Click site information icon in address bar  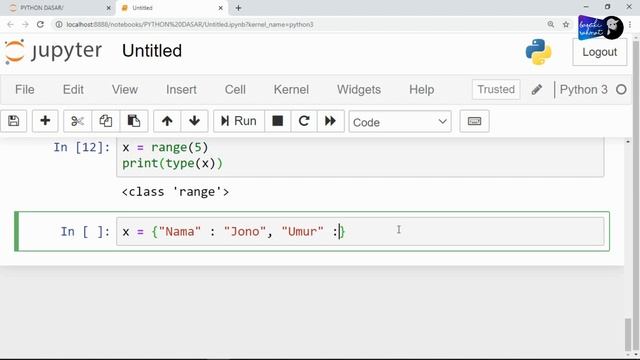pos(59,24)
